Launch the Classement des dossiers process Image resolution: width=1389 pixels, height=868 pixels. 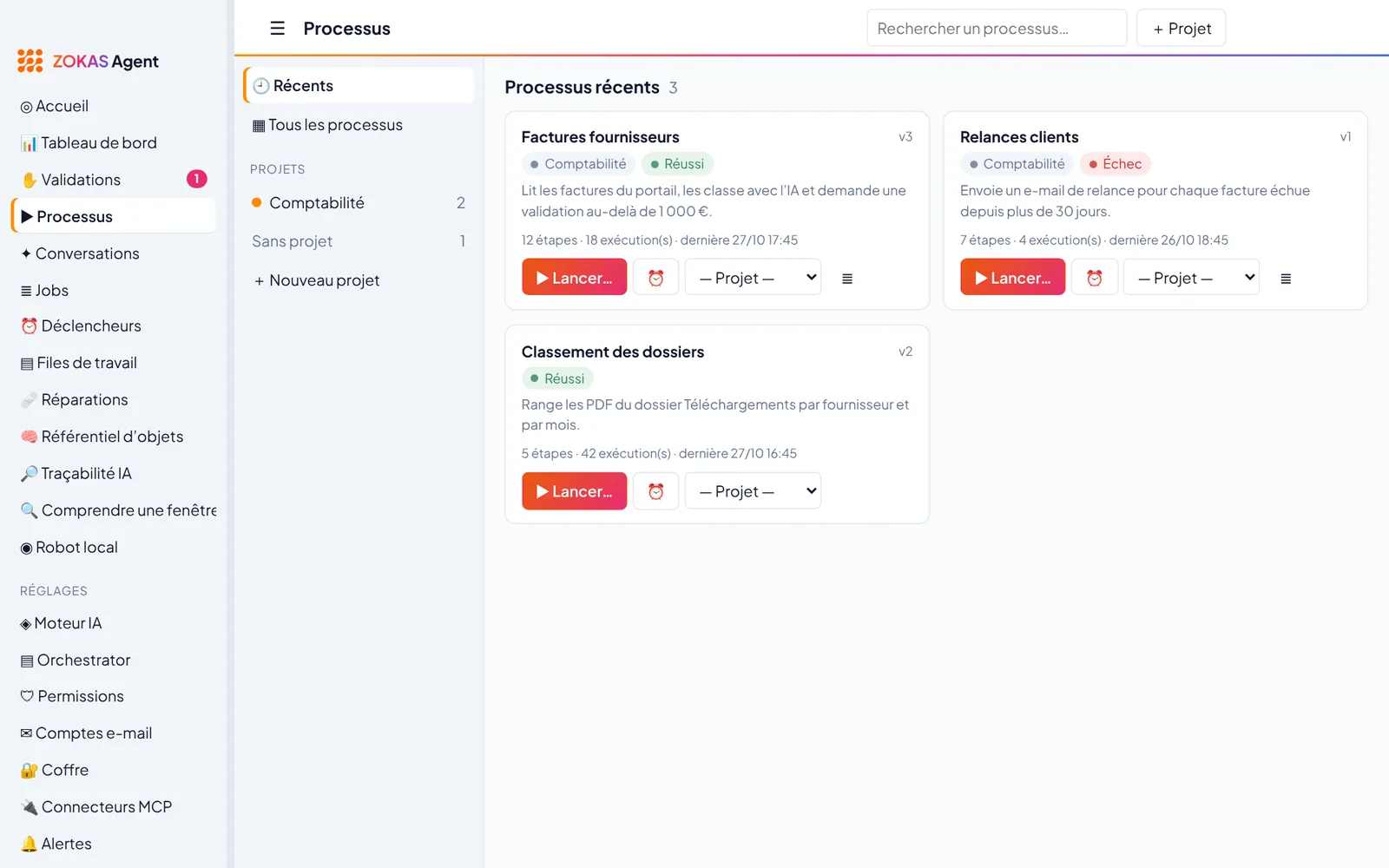[x=574, y=491]
